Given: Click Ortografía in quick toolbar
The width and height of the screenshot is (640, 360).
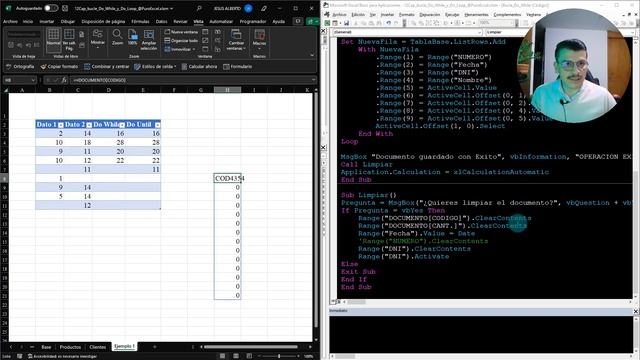Looking at the screenshot, I should point(20,67).
